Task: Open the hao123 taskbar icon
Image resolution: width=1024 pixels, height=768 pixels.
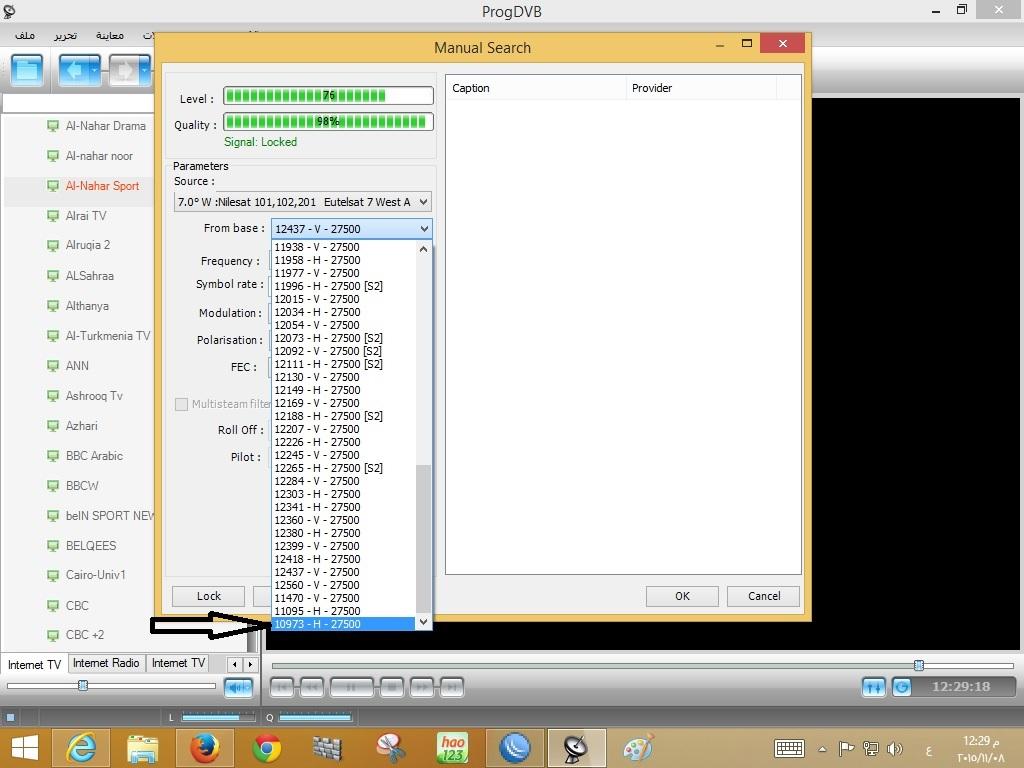Action: click(x=453, y=748)
